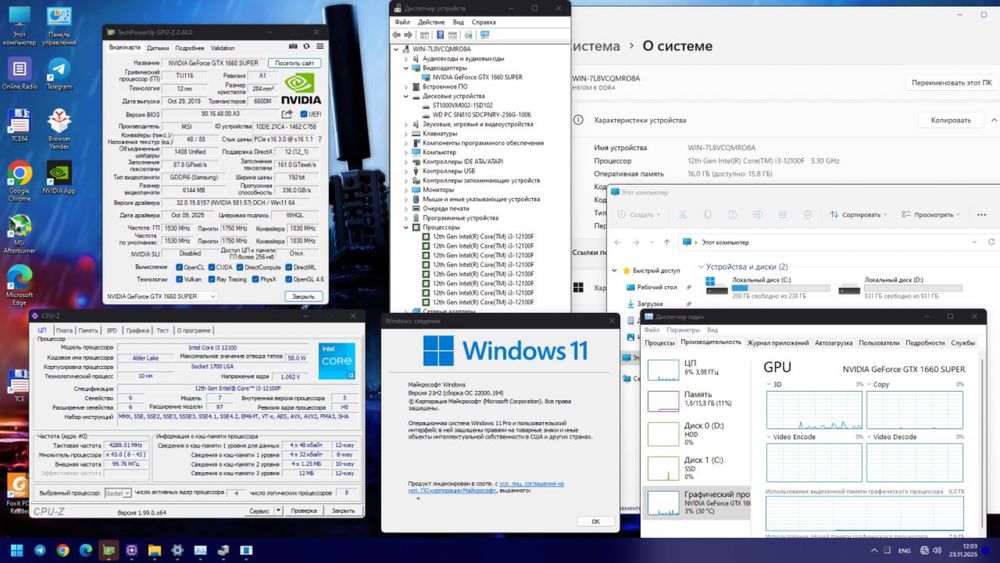Toggle OpenCL checkbox in GPU-Z
Viewport: 1000px width, 563px height.
point(179,267)
